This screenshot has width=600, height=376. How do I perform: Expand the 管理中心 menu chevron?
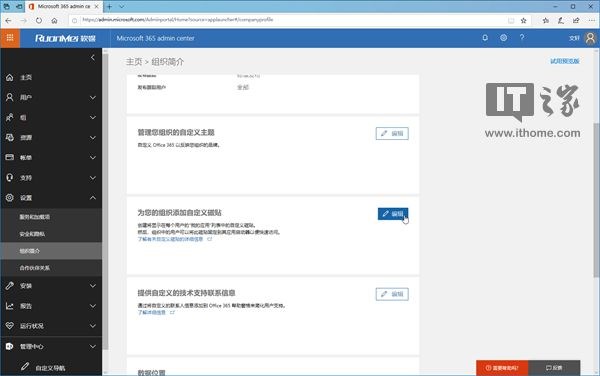coord(93,346)
